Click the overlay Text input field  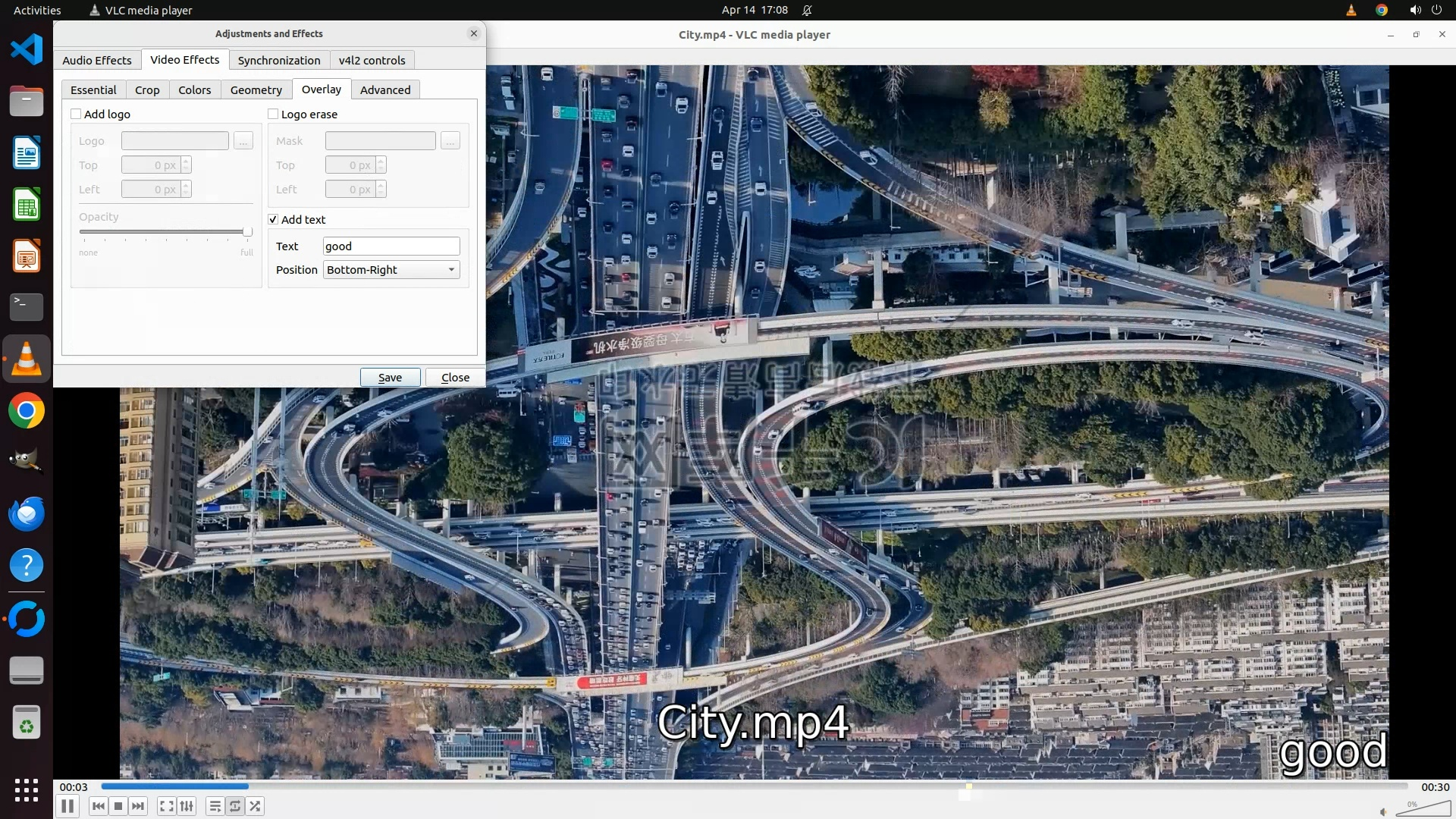[x=391, y=246]
